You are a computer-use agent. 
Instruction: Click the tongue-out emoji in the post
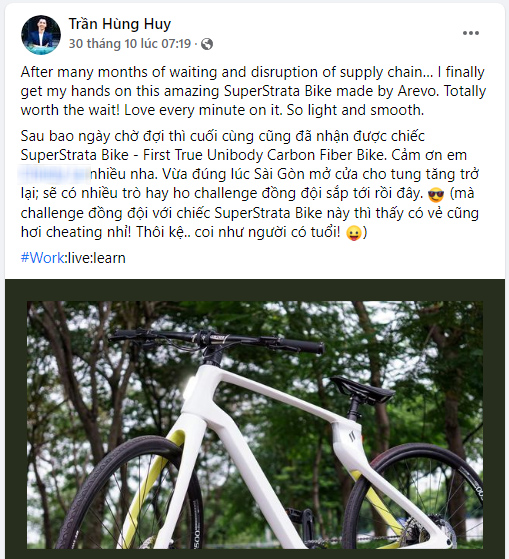point(354,233)
